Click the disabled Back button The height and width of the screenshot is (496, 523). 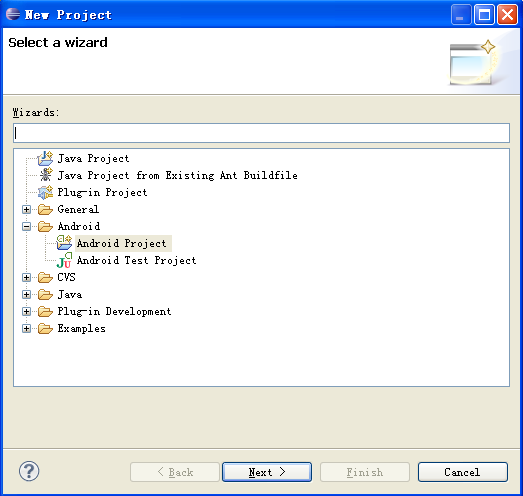(x=175, y=472)
